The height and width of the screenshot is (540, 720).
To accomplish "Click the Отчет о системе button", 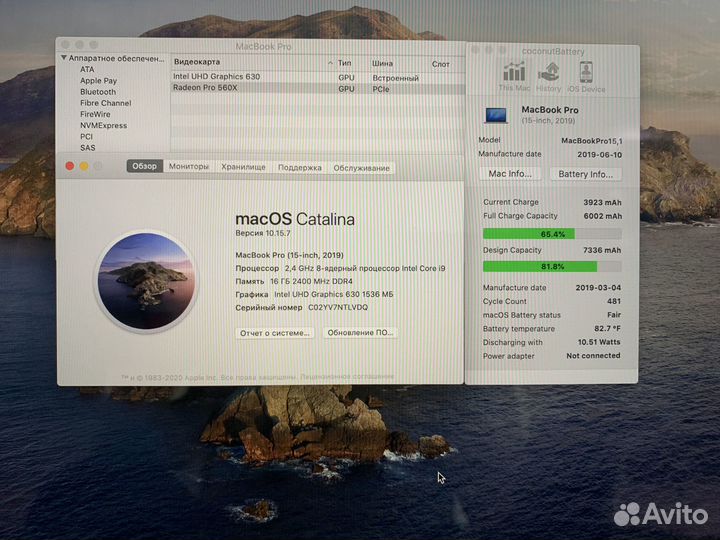I will pyautogui.click(x=275, y=333).
